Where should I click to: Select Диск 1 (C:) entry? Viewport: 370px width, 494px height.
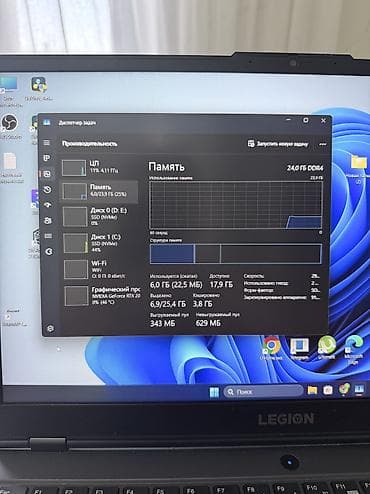click(100, 243)
